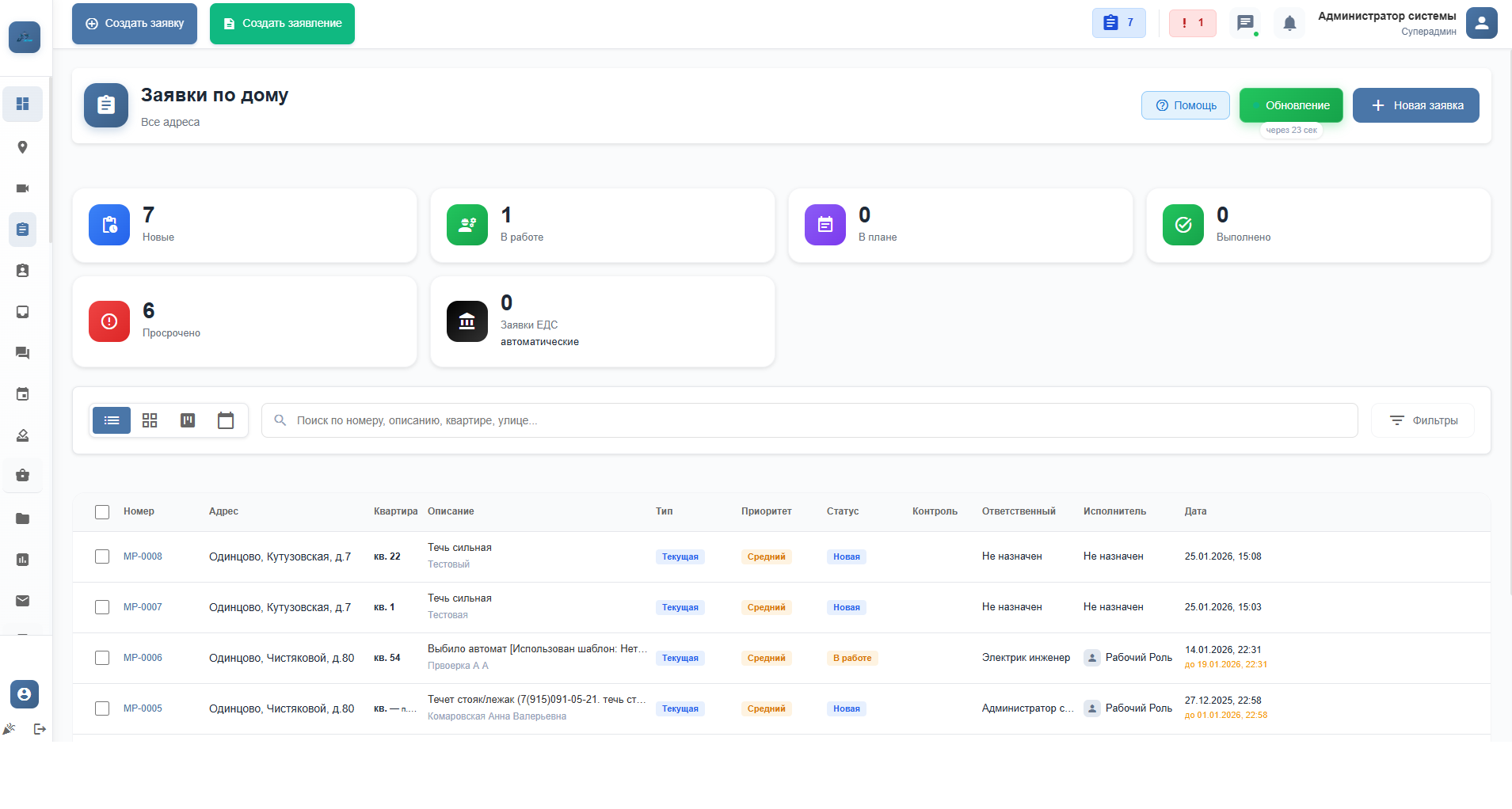Switch to grid view layout
Image resolution: width=1512 pixels, height=809 pixels.
pyautogui.click(x=150, y=420)
